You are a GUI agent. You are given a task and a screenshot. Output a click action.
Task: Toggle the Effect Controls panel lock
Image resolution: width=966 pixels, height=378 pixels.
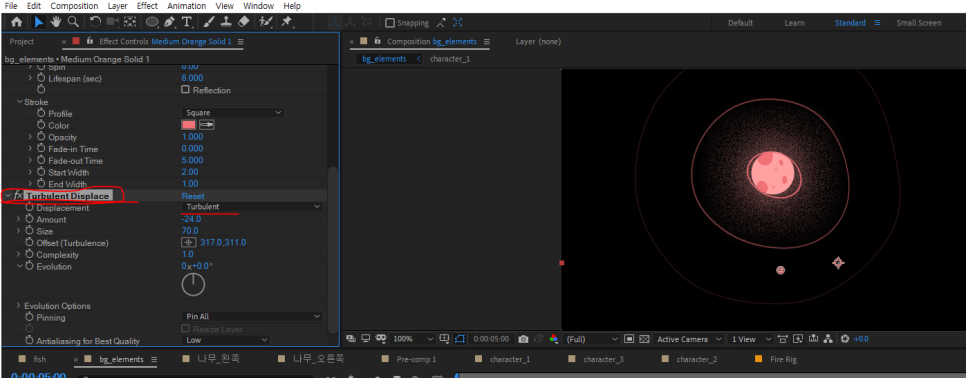click(x=90, y=41)
